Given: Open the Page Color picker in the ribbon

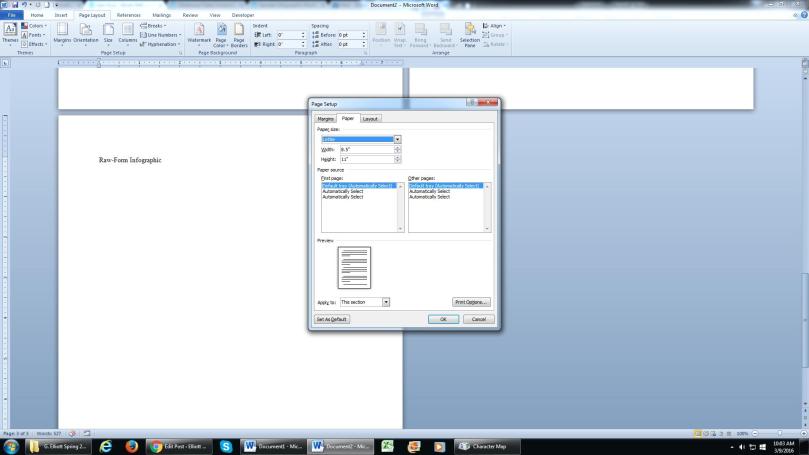Looking at the screenshot, I should click(221, 33).
